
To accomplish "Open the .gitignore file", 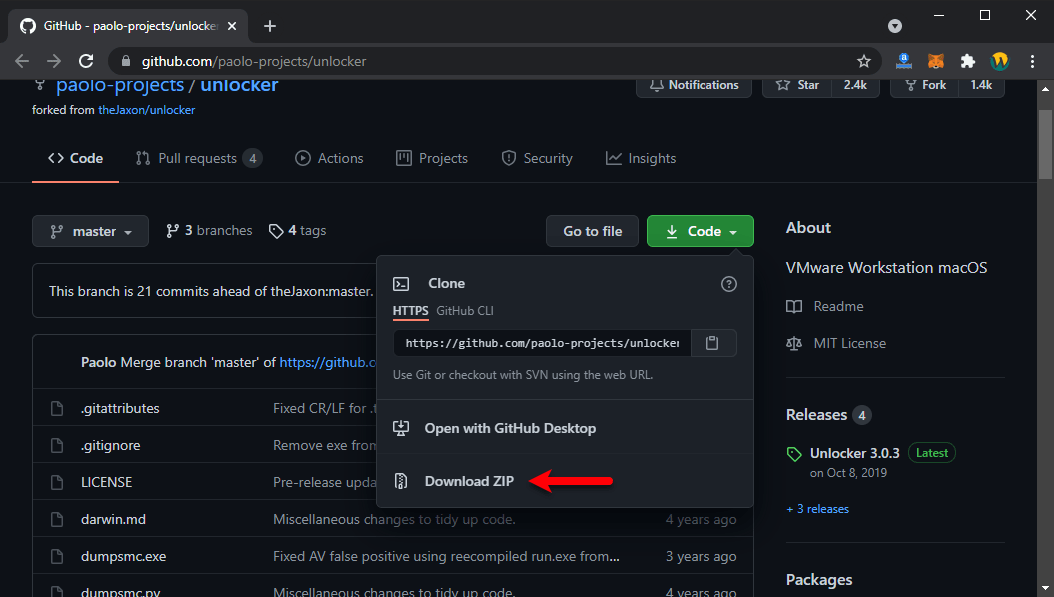I will coord(111,445).
